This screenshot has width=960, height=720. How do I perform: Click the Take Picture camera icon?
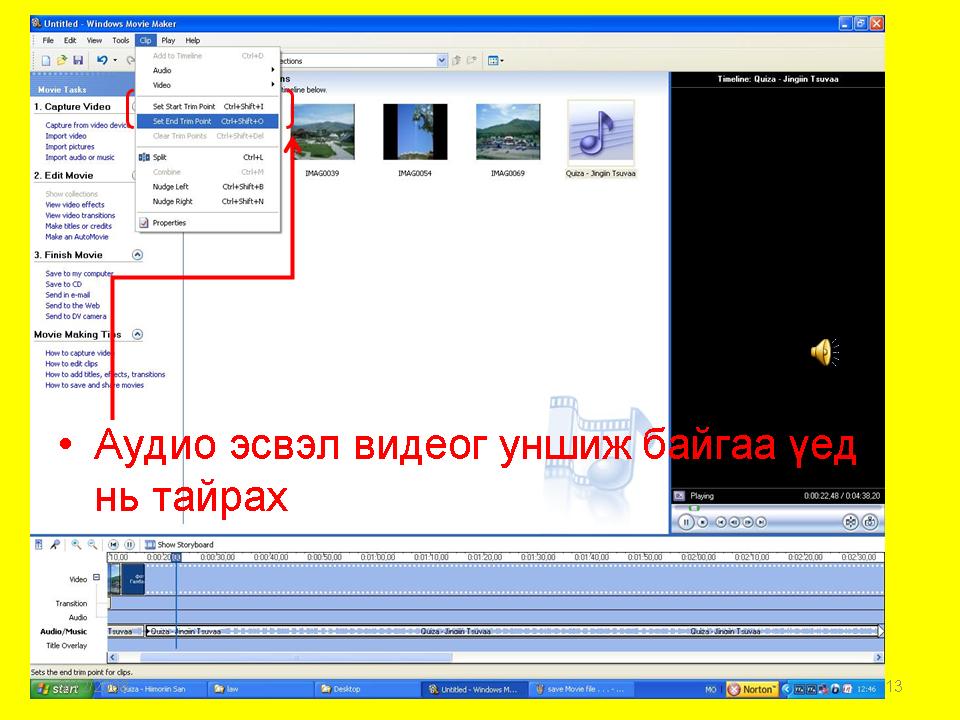[x=871, y=521]
